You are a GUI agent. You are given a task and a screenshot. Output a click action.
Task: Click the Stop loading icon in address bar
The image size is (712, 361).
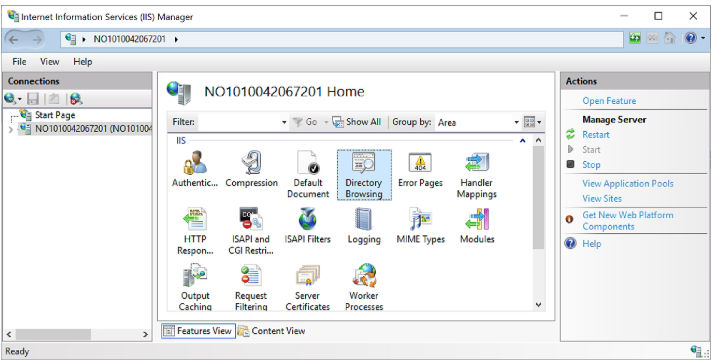(653, 39)
